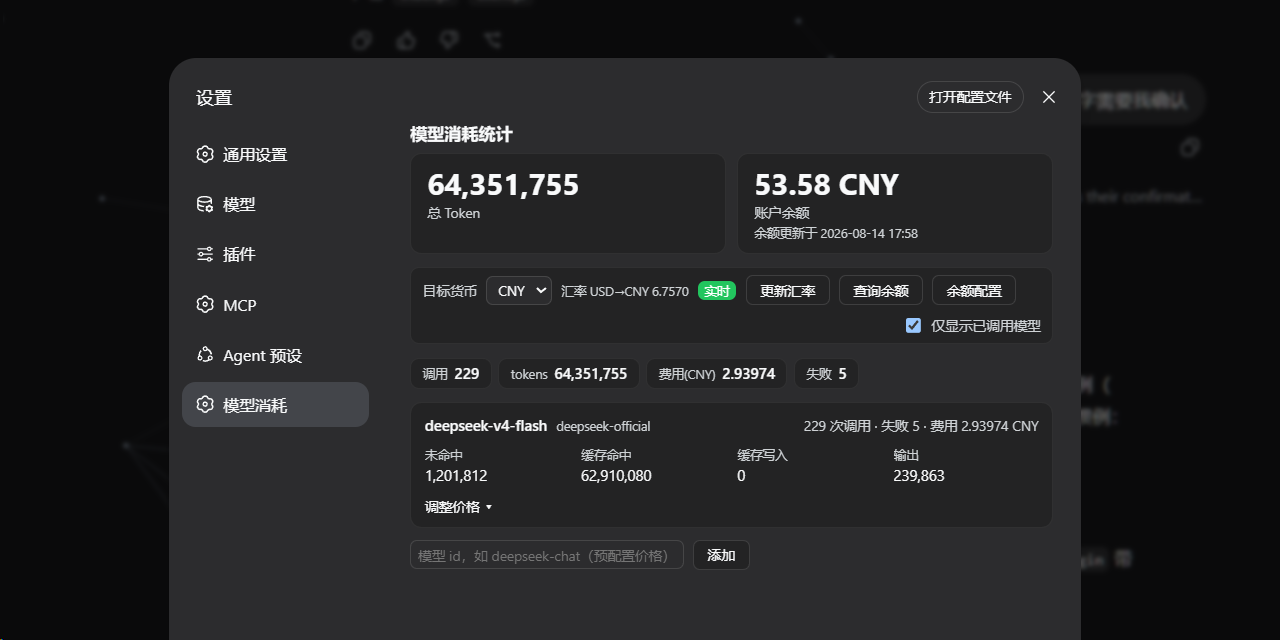The height and width of the screenshot is (640, 1280).
Task: Expand 调整价格 for deepseek-v4-flash
Action: pyautogui.click(x=459, y=507)
